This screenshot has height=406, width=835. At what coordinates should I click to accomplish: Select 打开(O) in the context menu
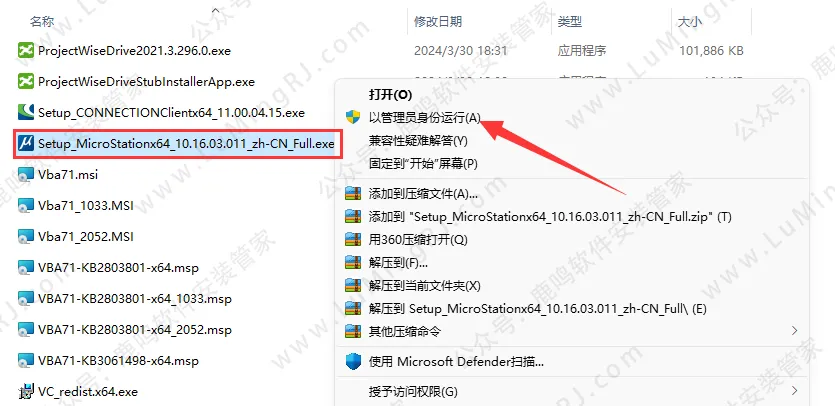390,95
